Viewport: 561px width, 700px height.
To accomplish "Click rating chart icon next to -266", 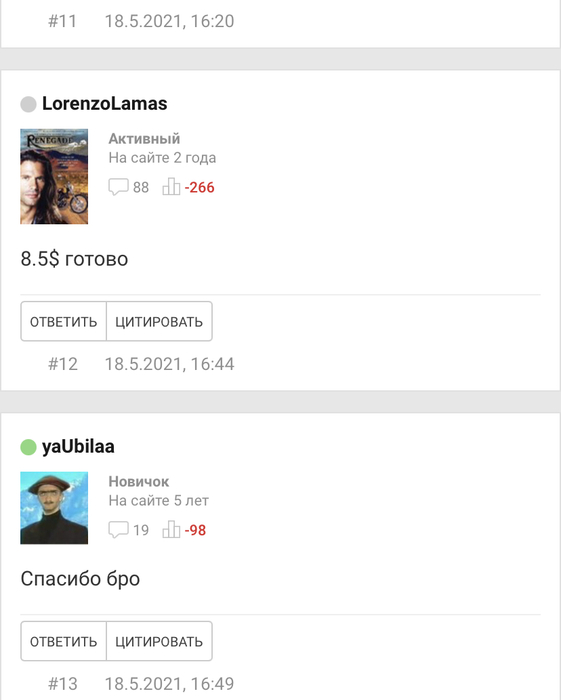I will click(x=171, y=187).
